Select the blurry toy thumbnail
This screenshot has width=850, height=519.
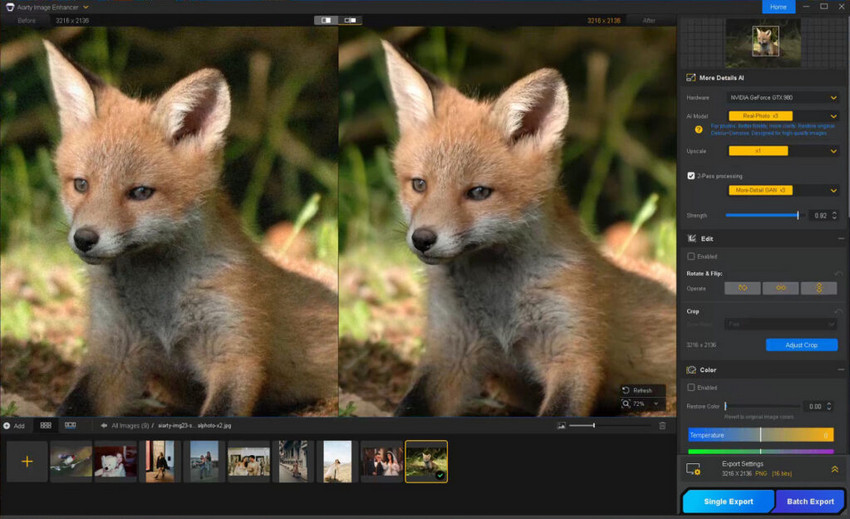71,462
